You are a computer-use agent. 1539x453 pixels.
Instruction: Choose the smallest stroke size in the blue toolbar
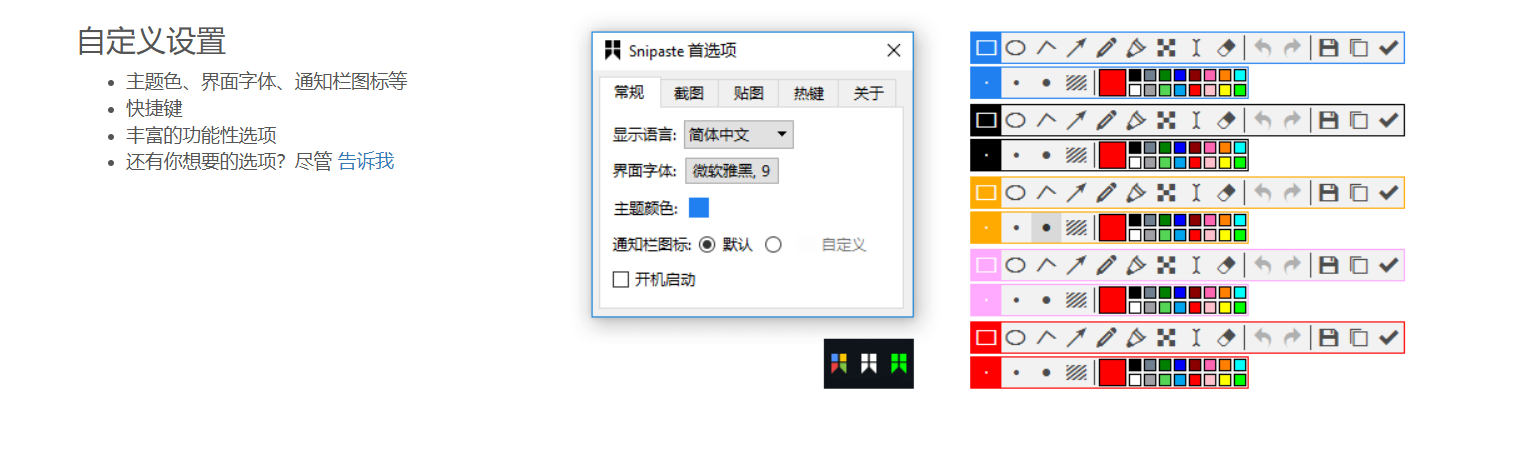[986, 83]
